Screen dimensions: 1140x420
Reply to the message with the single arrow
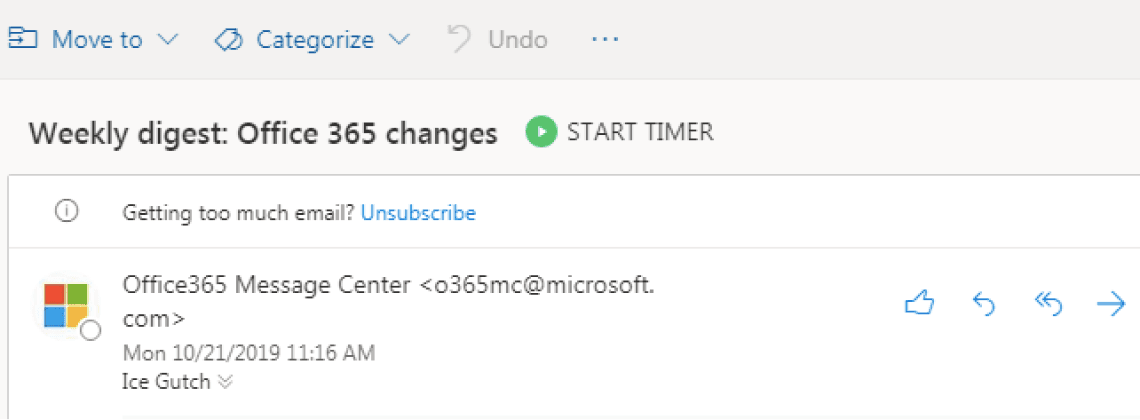click(984, 304)
